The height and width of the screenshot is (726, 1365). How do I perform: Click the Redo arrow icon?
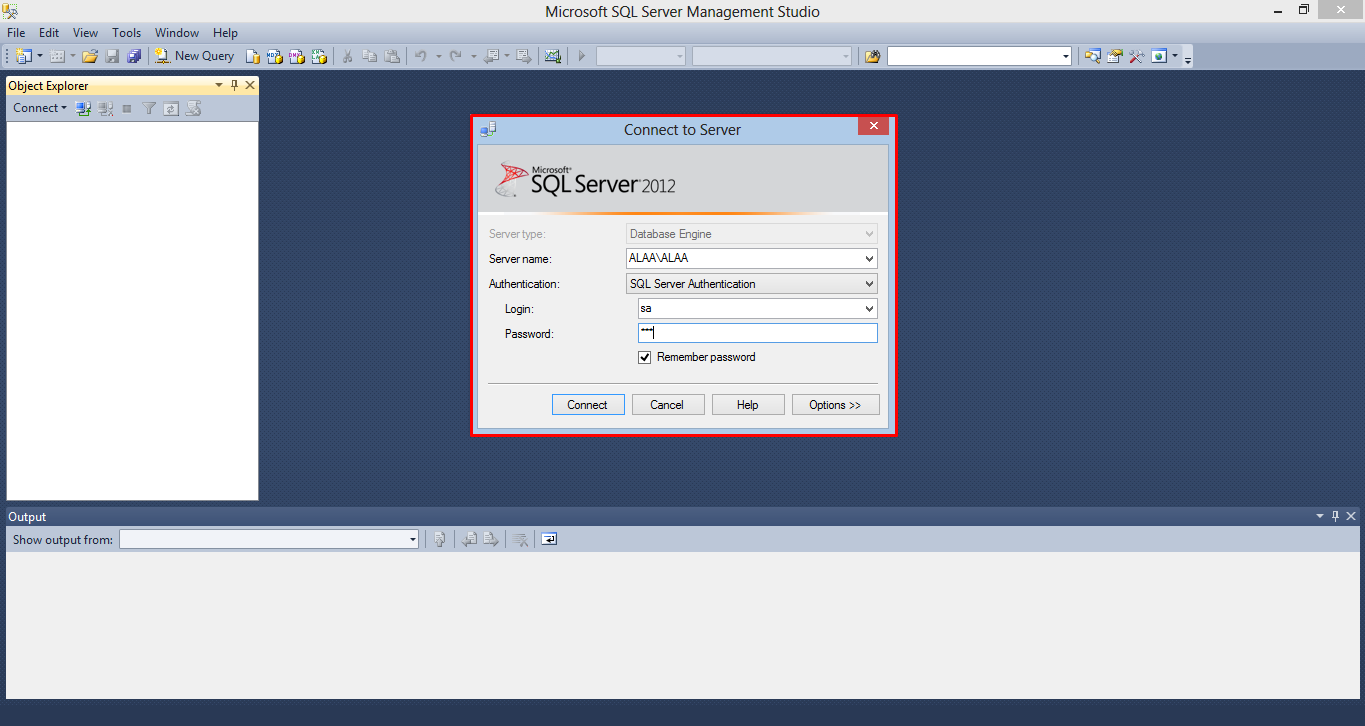455,56
